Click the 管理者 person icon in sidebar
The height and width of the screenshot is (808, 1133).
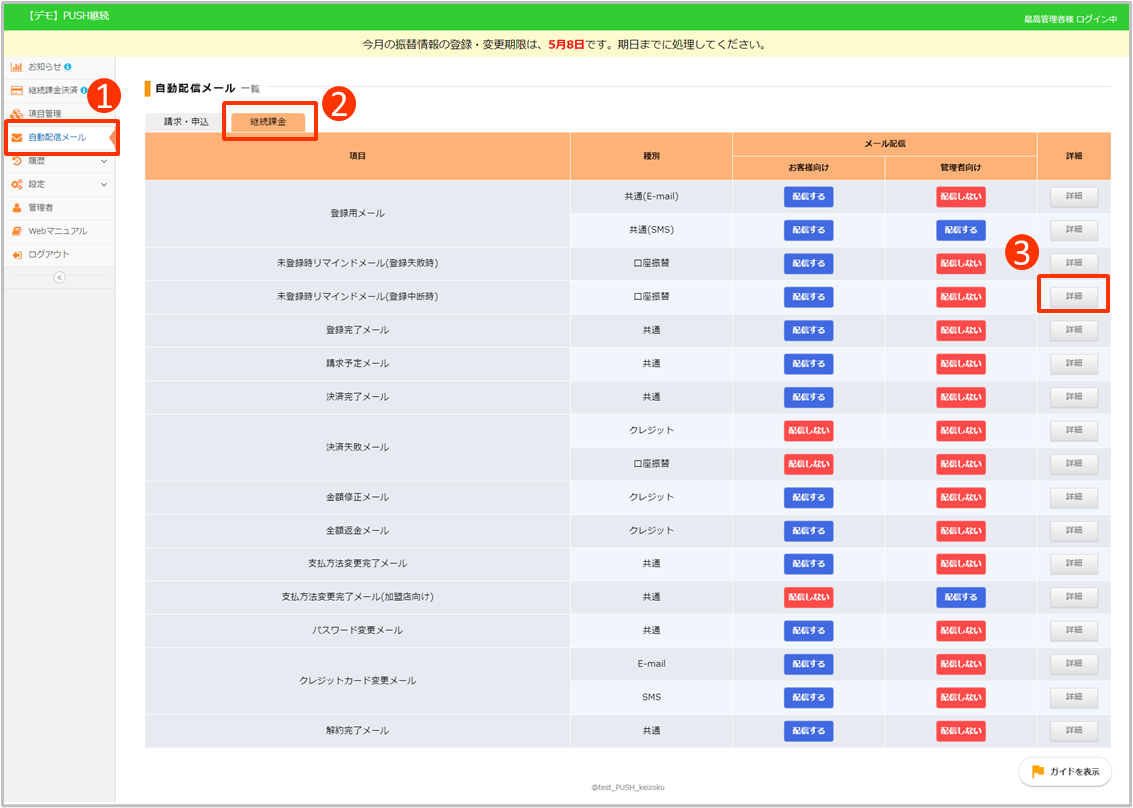coord(17,208)
